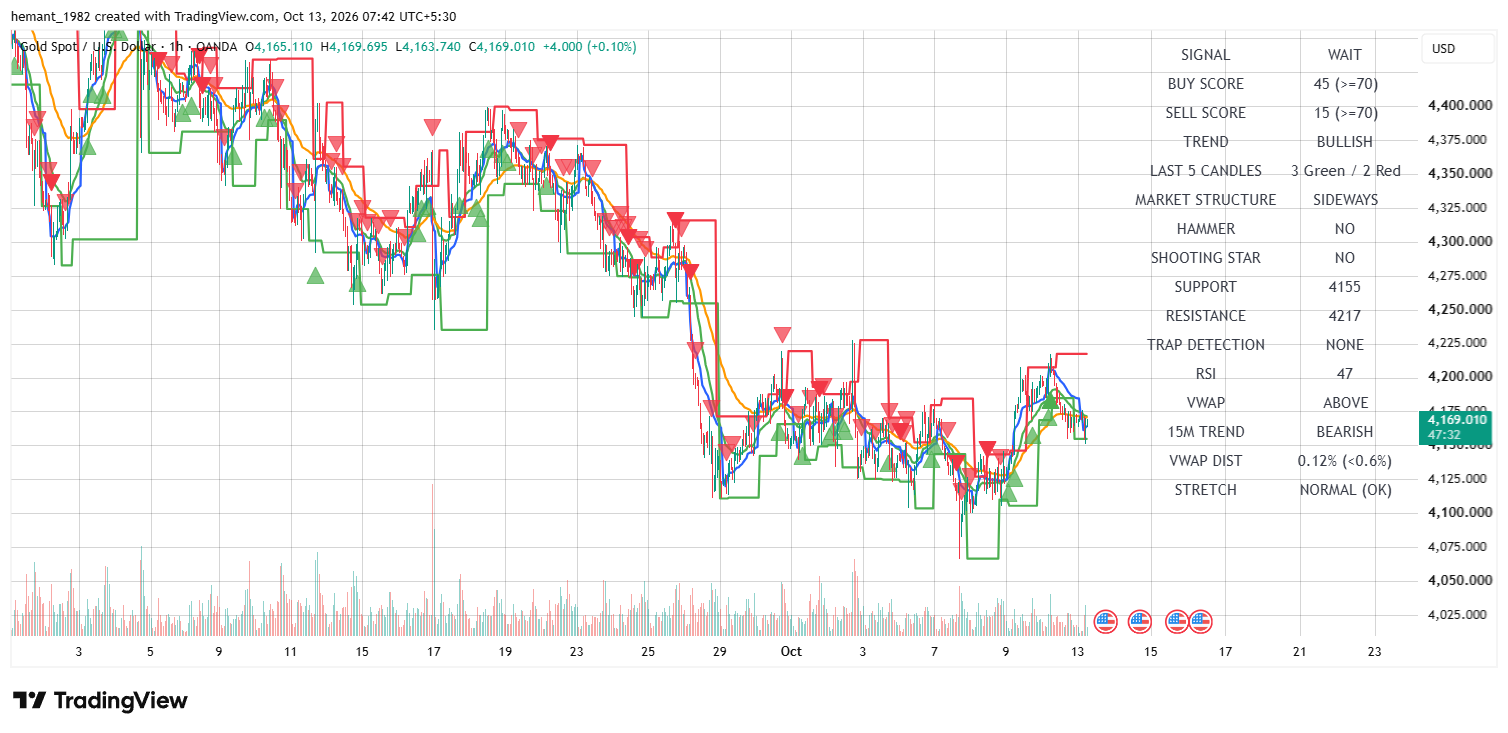Click the SIGNAL label in the table
This screenshot has height=733, width=1508.
point(1205,55)
